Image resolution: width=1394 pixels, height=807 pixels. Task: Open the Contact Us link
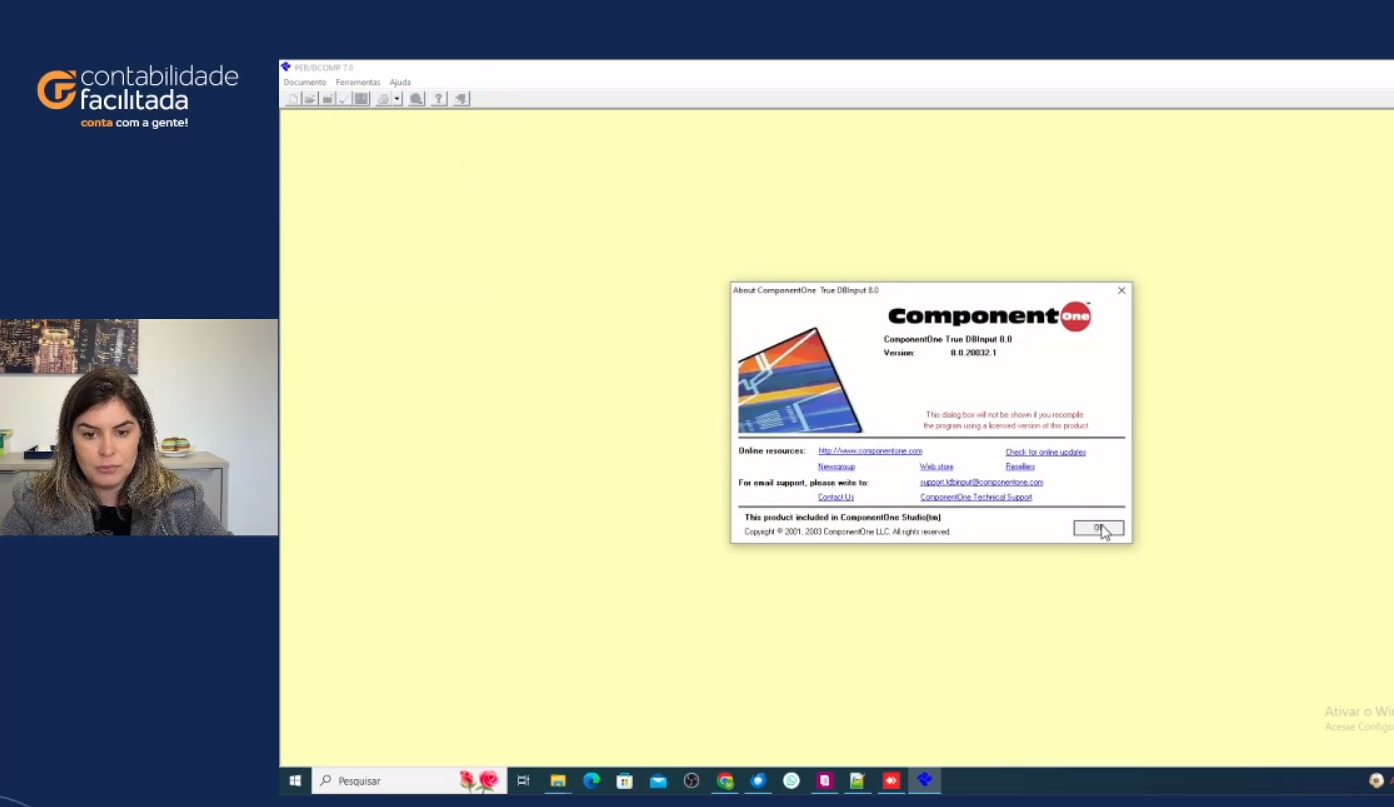pos(836,497)
